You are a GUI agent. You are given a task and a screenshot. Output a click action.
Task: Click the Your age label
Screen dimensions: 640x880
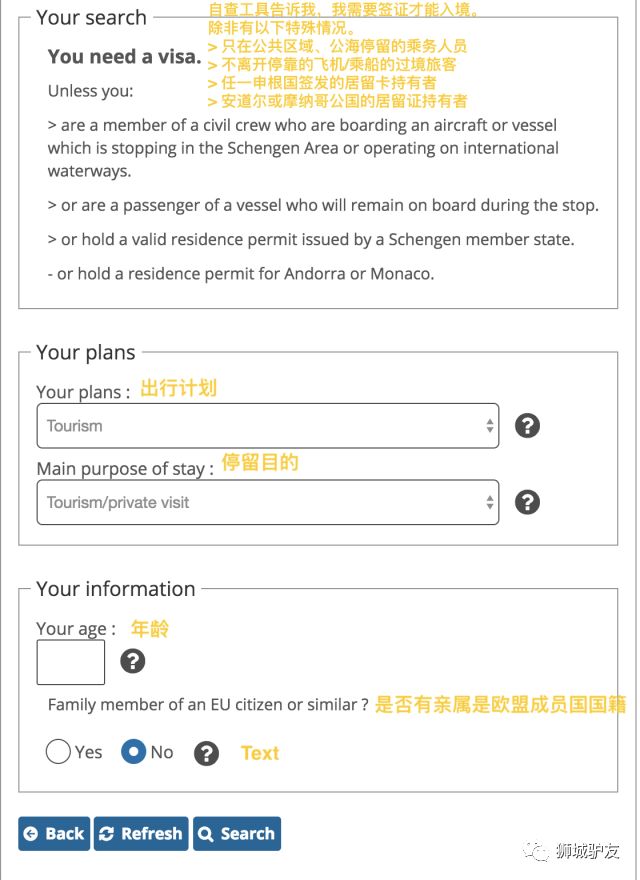pos(76,629)
